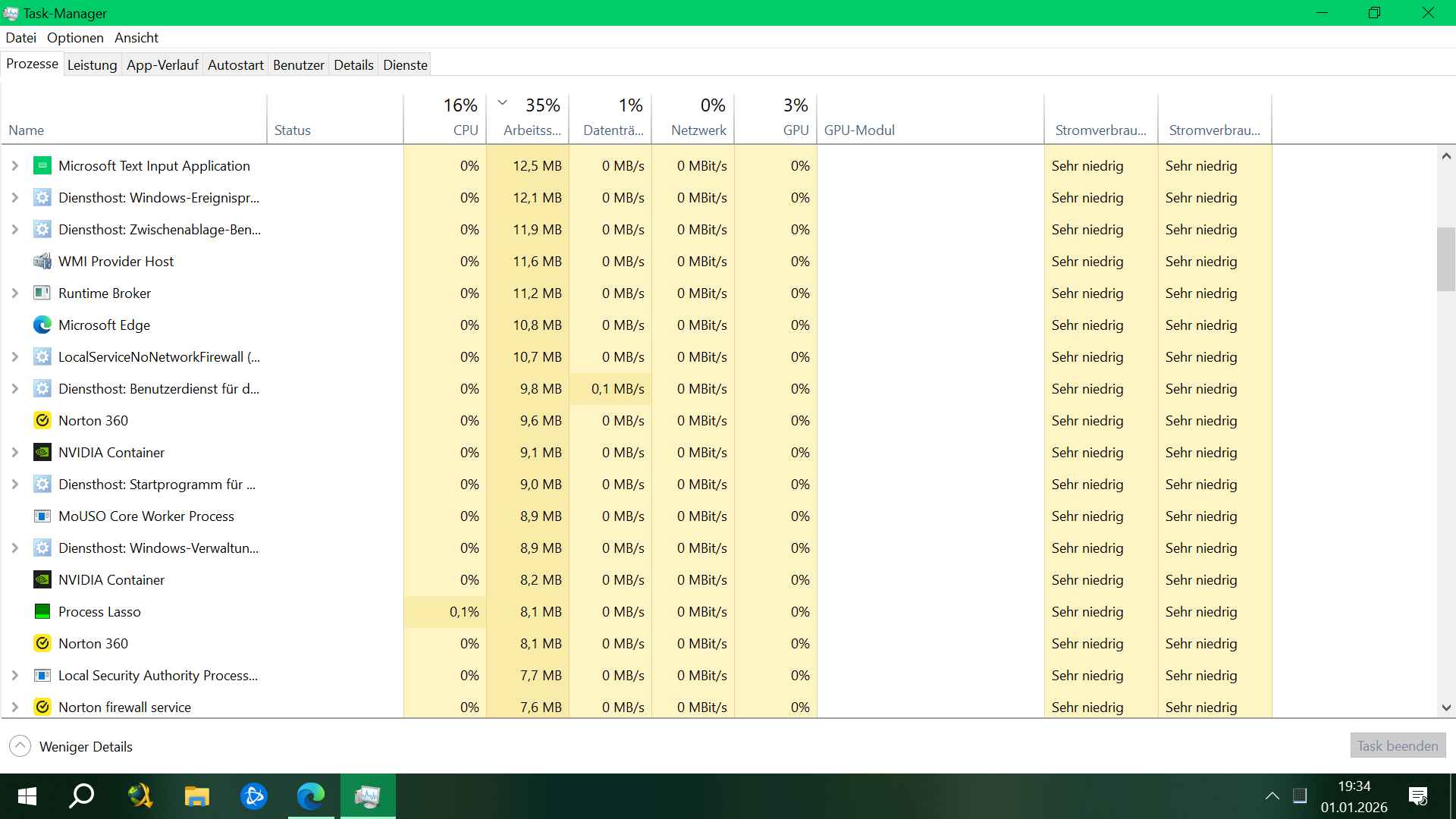
Task: Show hidden system tray icons chevron
Action: pos(1272,796)
